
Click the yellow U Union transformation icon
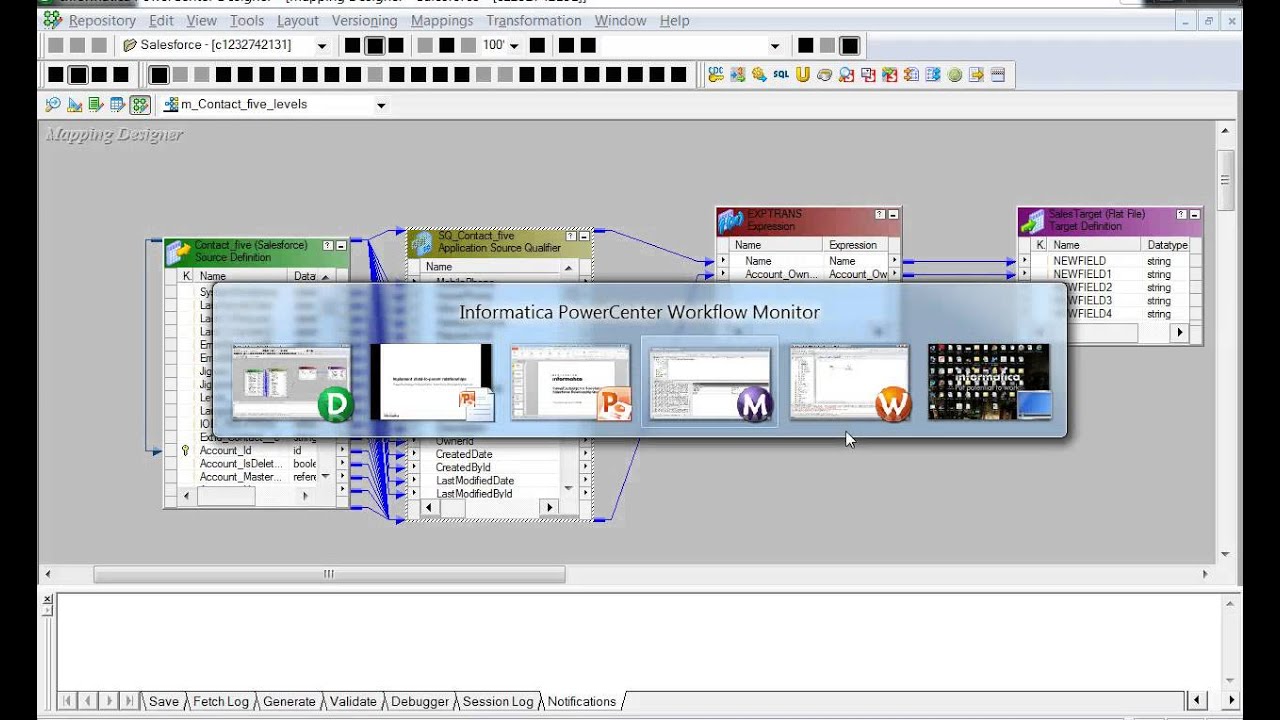pos(803,74)
